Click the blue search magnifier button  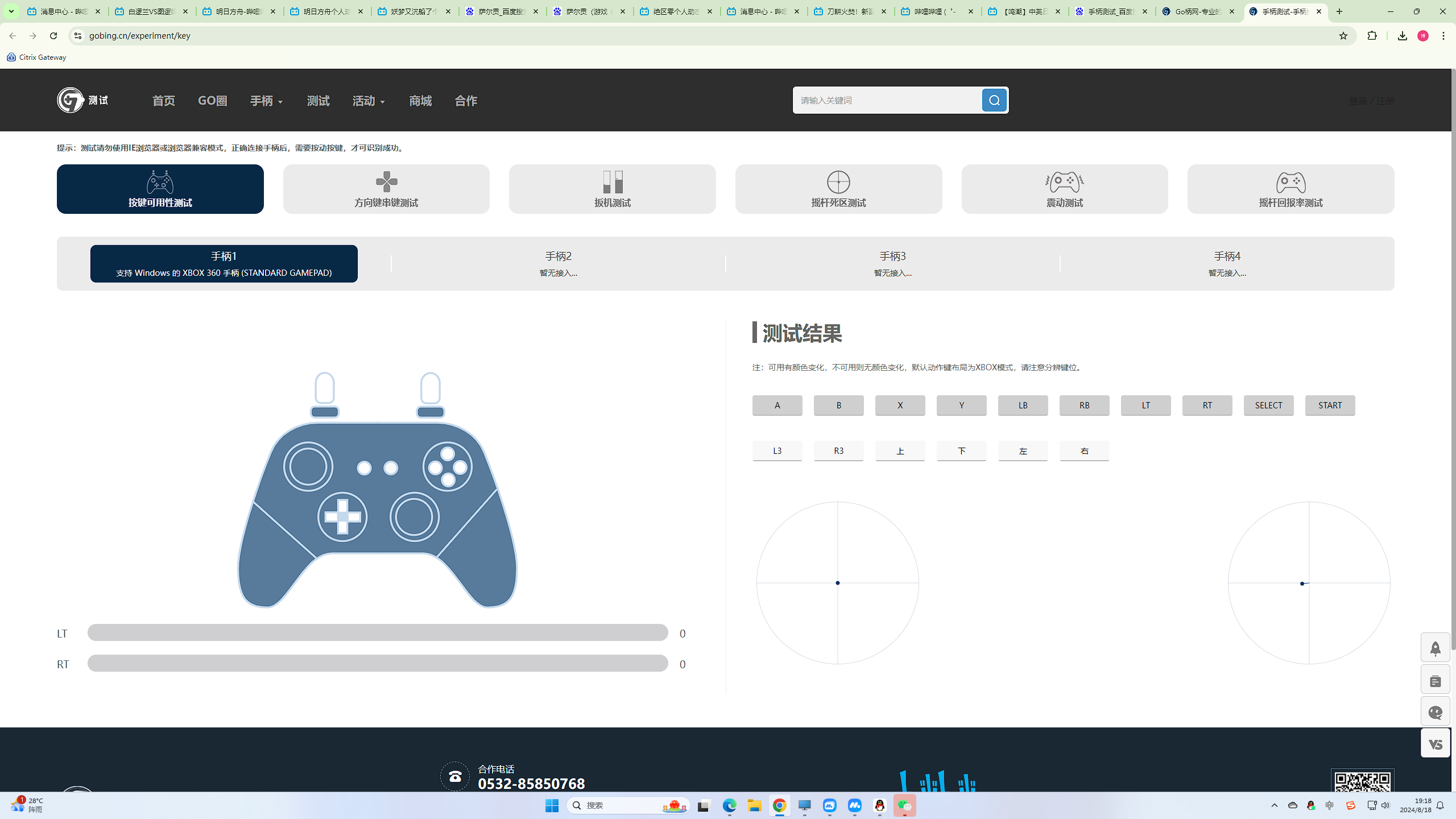pos(994,100)
